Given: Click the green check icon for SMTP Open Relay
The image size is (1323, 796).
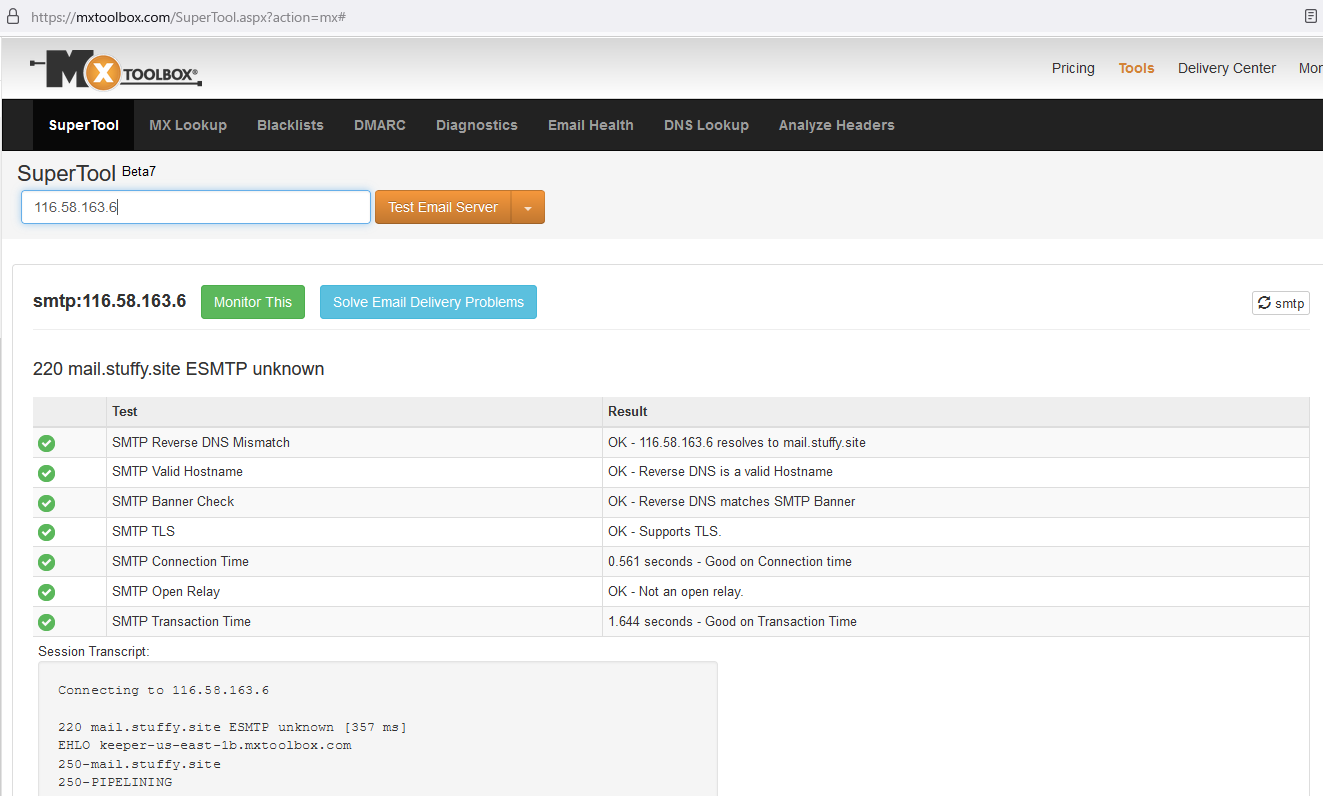Looking at the screenshot, I should 46,592.
